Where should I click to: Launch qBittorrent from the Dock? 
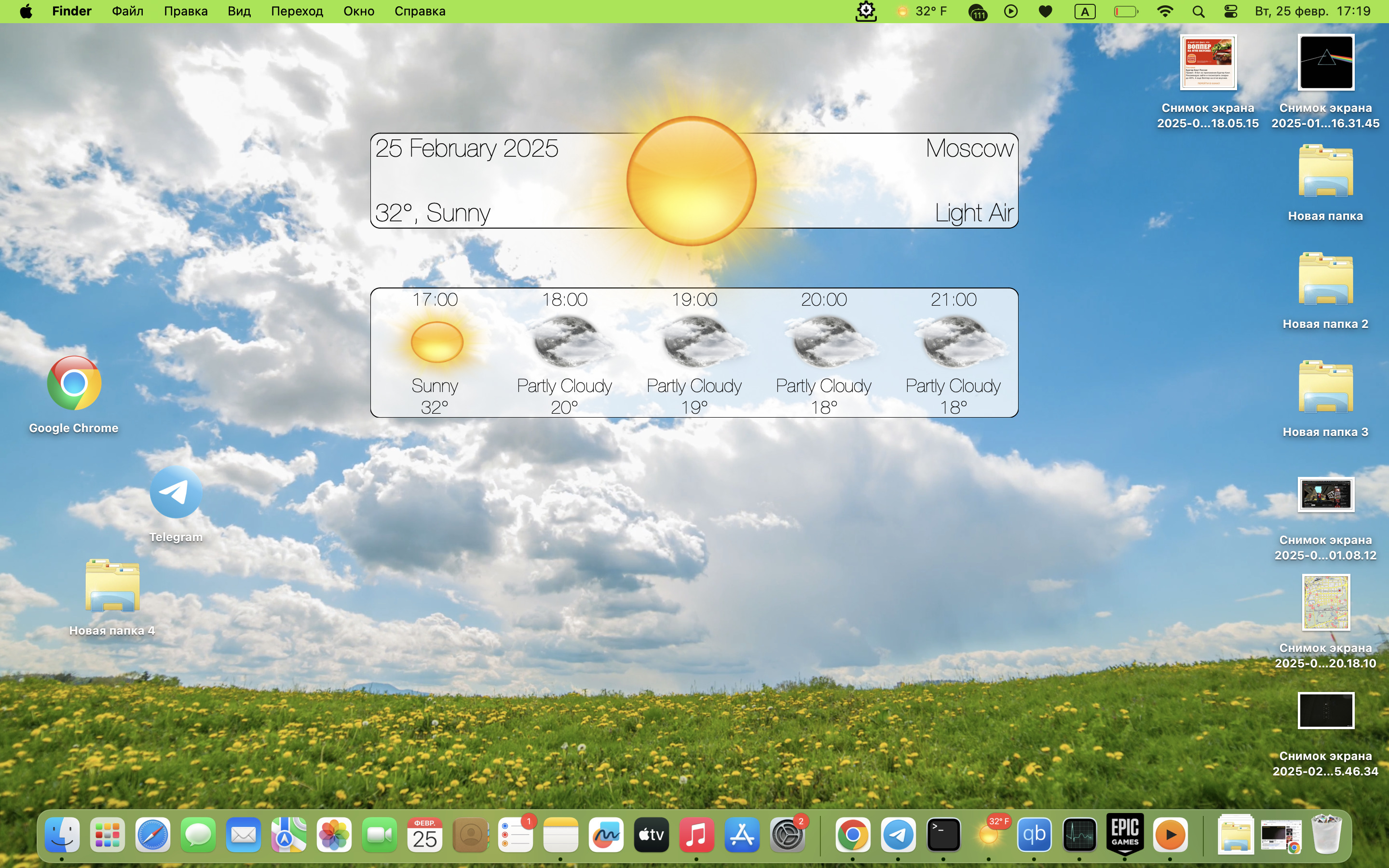click(x=1034, y=835)
